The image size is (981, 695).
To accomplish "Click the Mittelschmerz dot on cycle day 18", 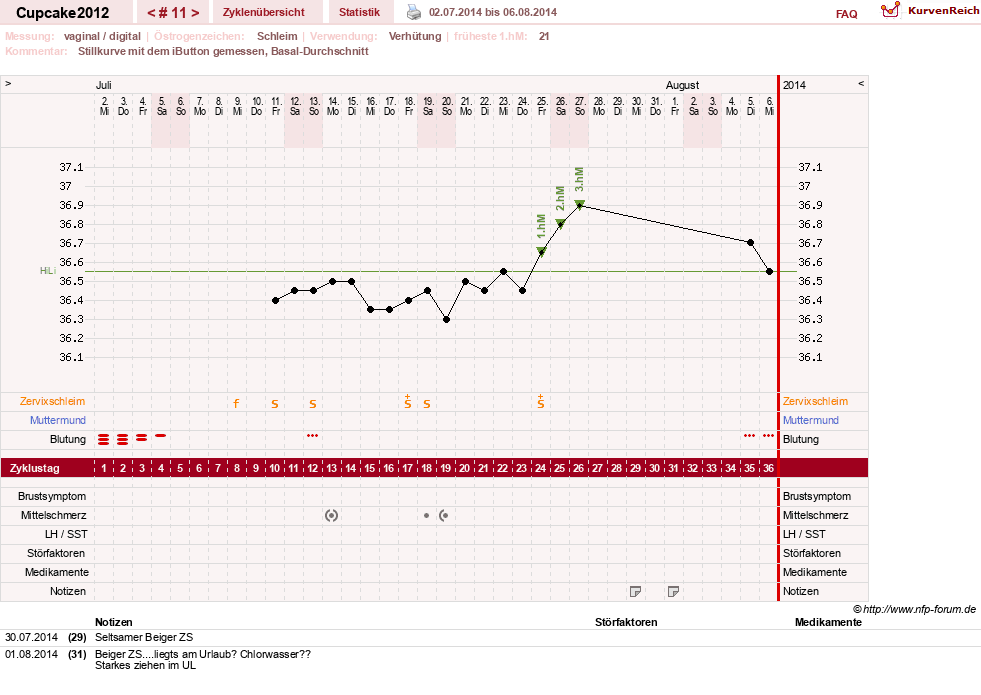I will (427, 515).
